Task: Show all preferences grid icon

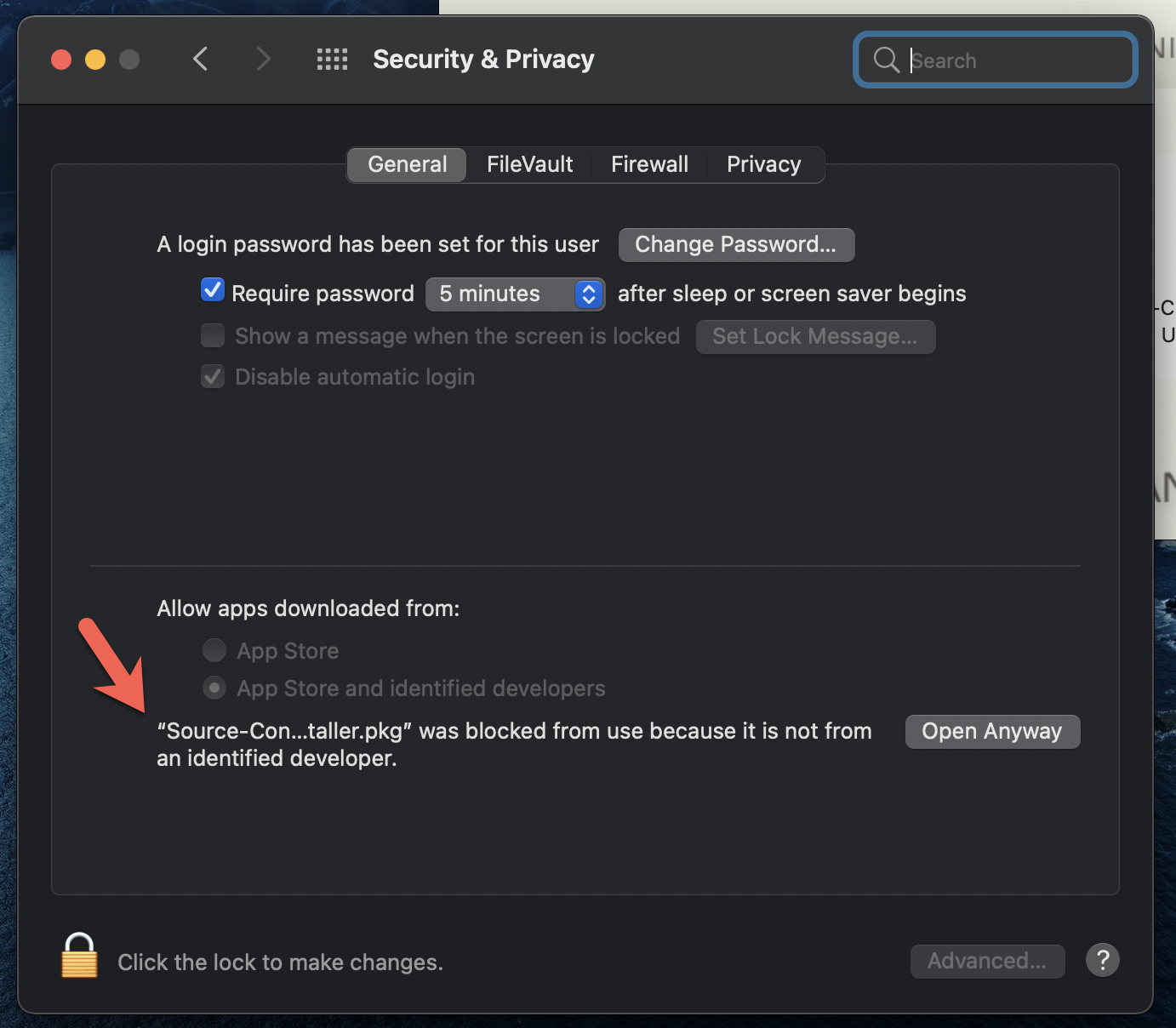Action: pyautogui.click(x=332, y=60)
